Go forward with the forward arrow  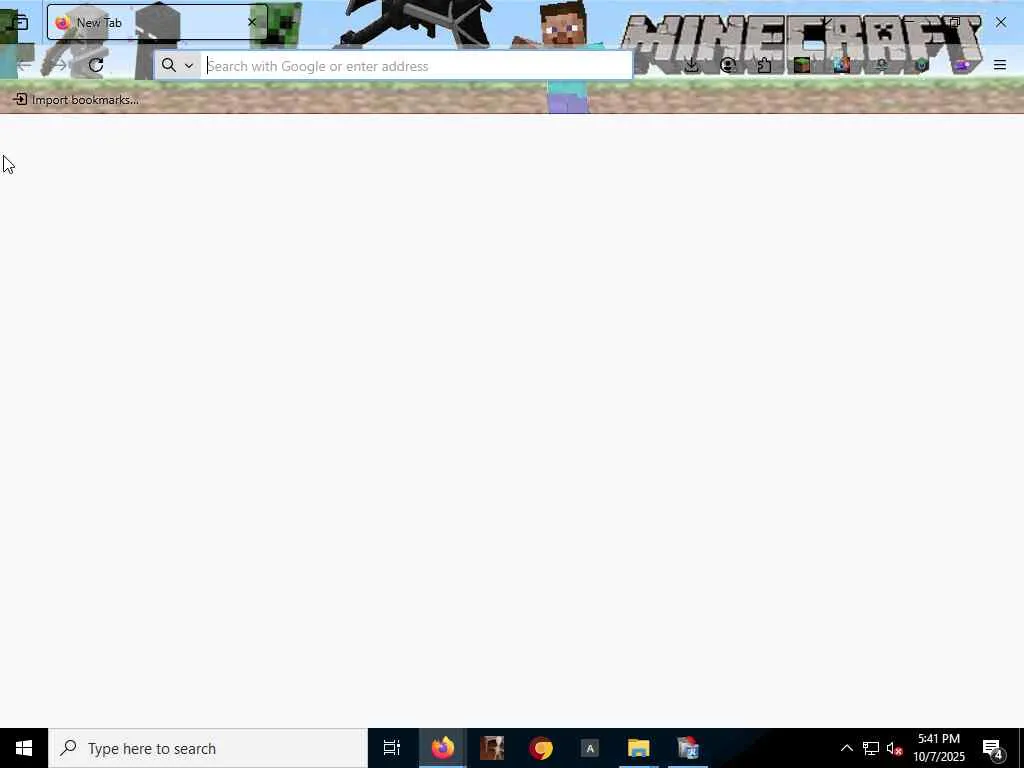(59, 65)
